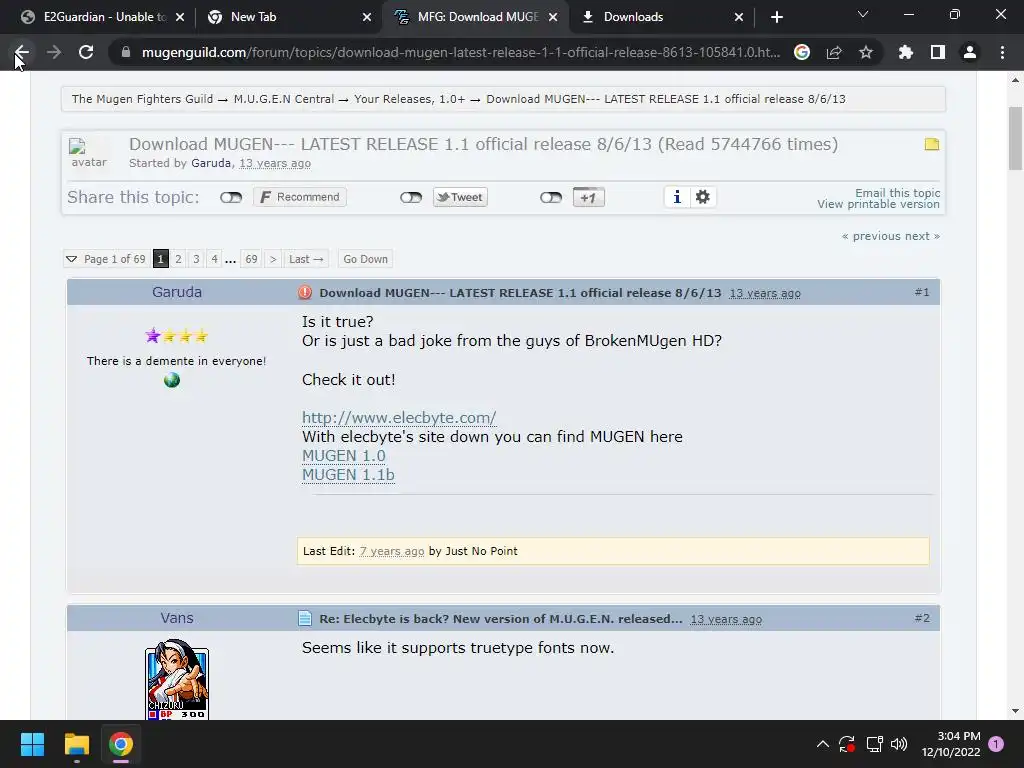Click the share info icon
1024x768 pixels.
677,197
